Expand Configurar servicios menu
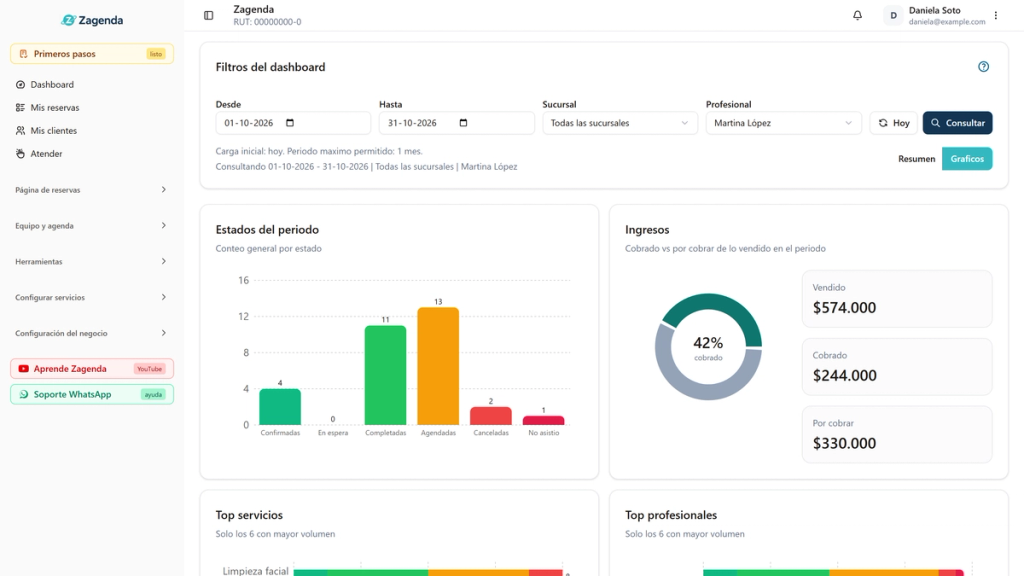1024x576 pixels. tap(91, 297)
